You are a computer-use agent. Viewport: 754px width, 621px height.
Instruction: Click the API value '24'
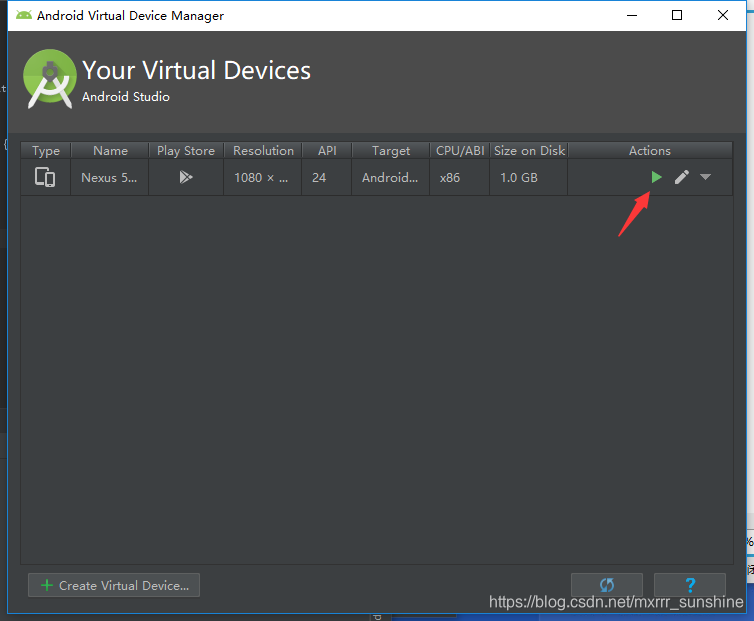[x=319, y=177]
